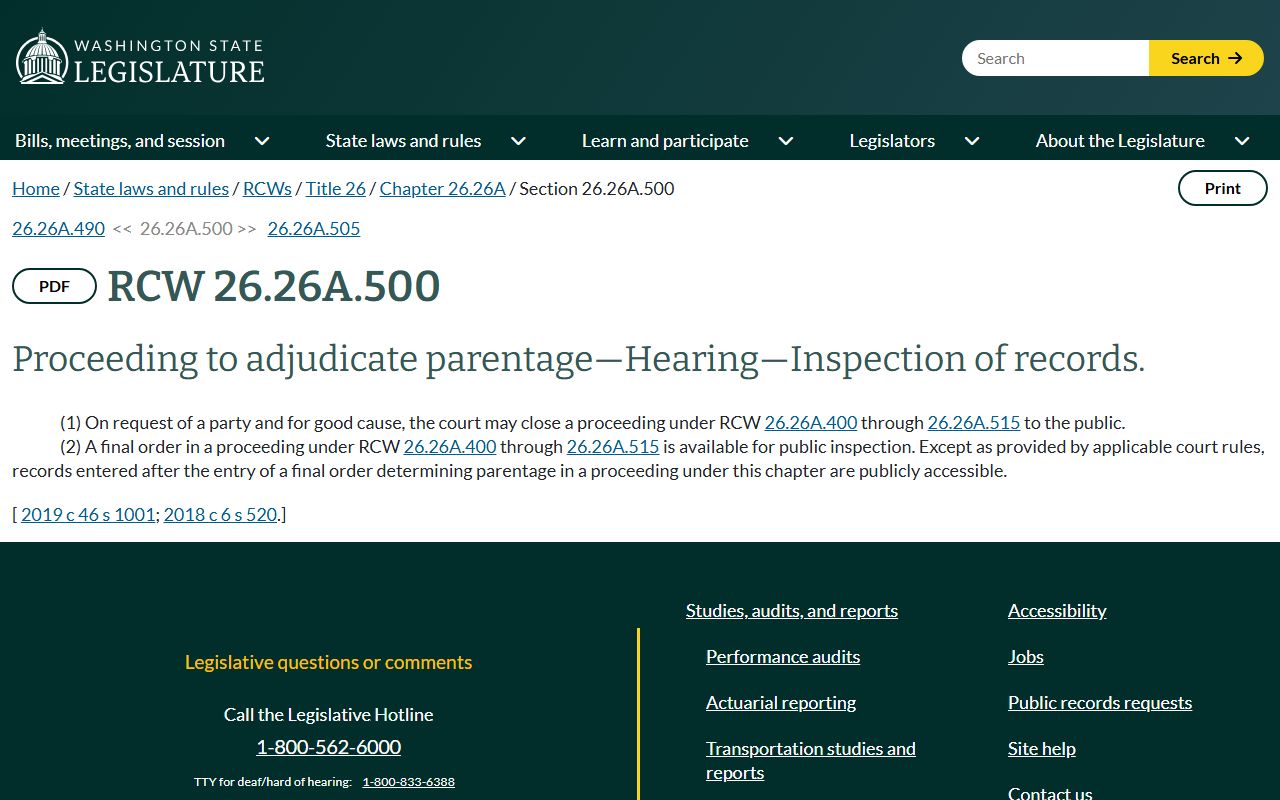Go to next section 26.26A.505
Image resolution: width=1280 pixels, height=800 pixels.
click(x=314, y=228)
